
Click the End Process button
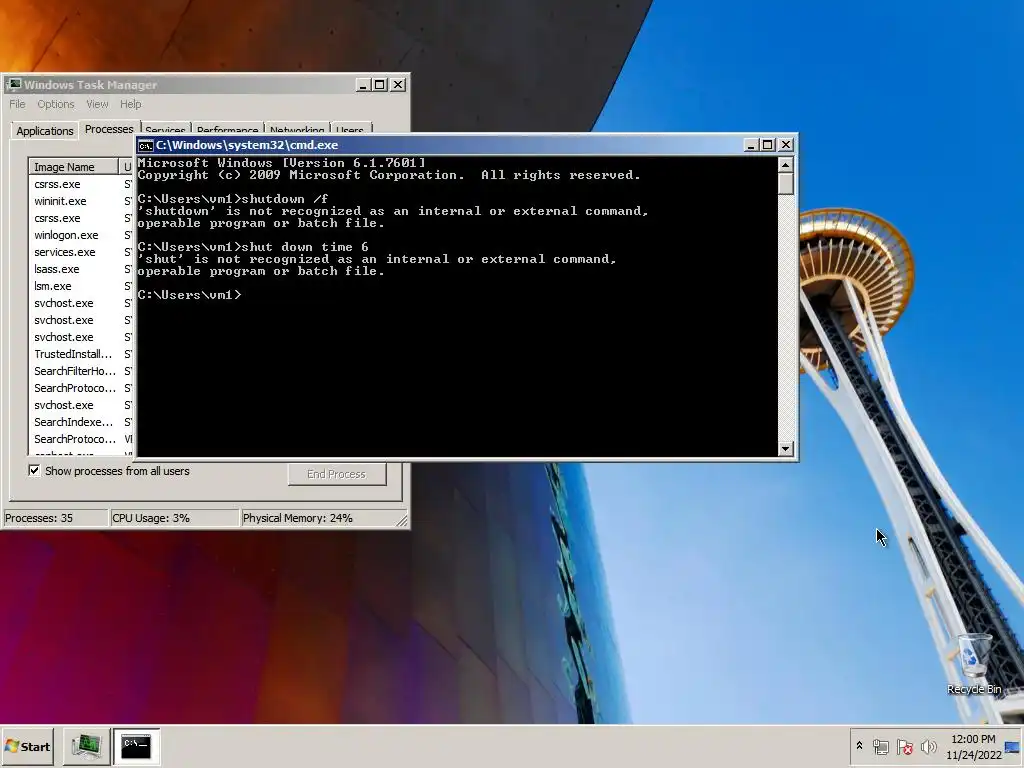337,474
